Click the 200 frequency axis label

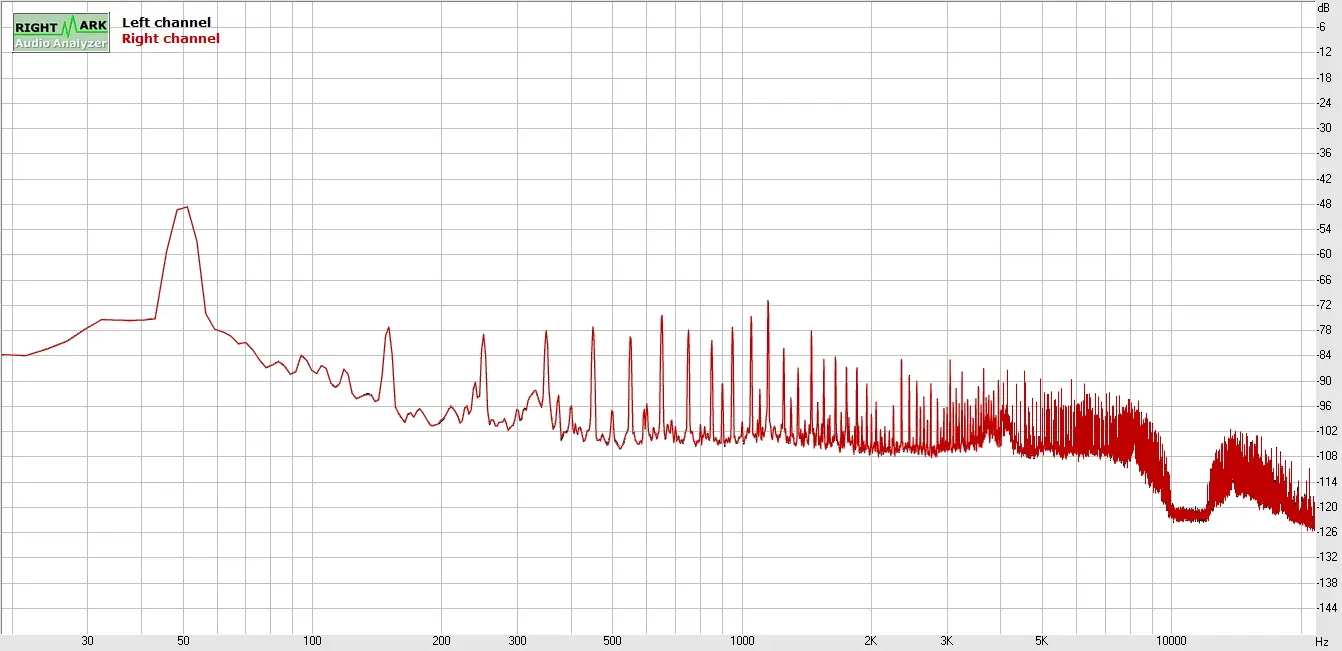point(441,641)
